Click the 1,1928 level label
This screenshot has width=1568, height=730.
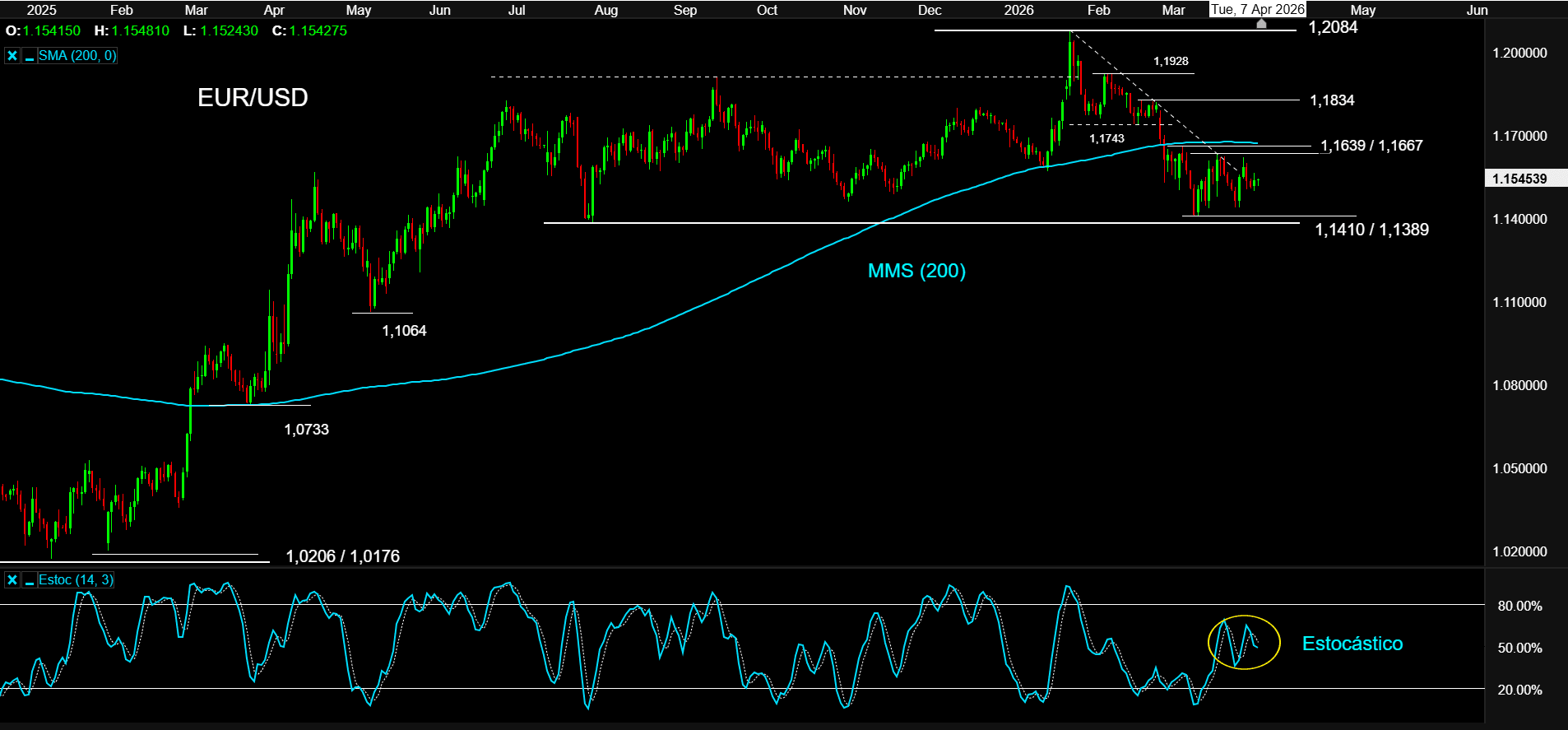pos(1171,61)
